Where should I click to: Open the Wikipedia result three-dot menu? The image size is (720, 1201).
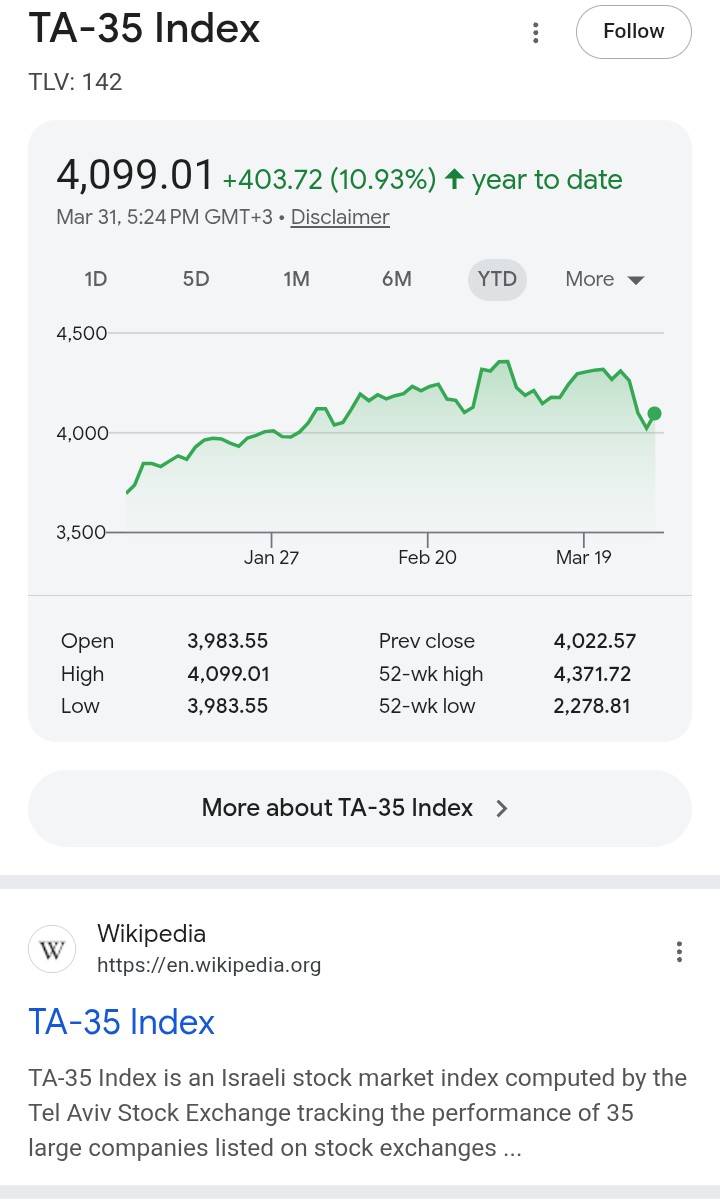point(679,951)
